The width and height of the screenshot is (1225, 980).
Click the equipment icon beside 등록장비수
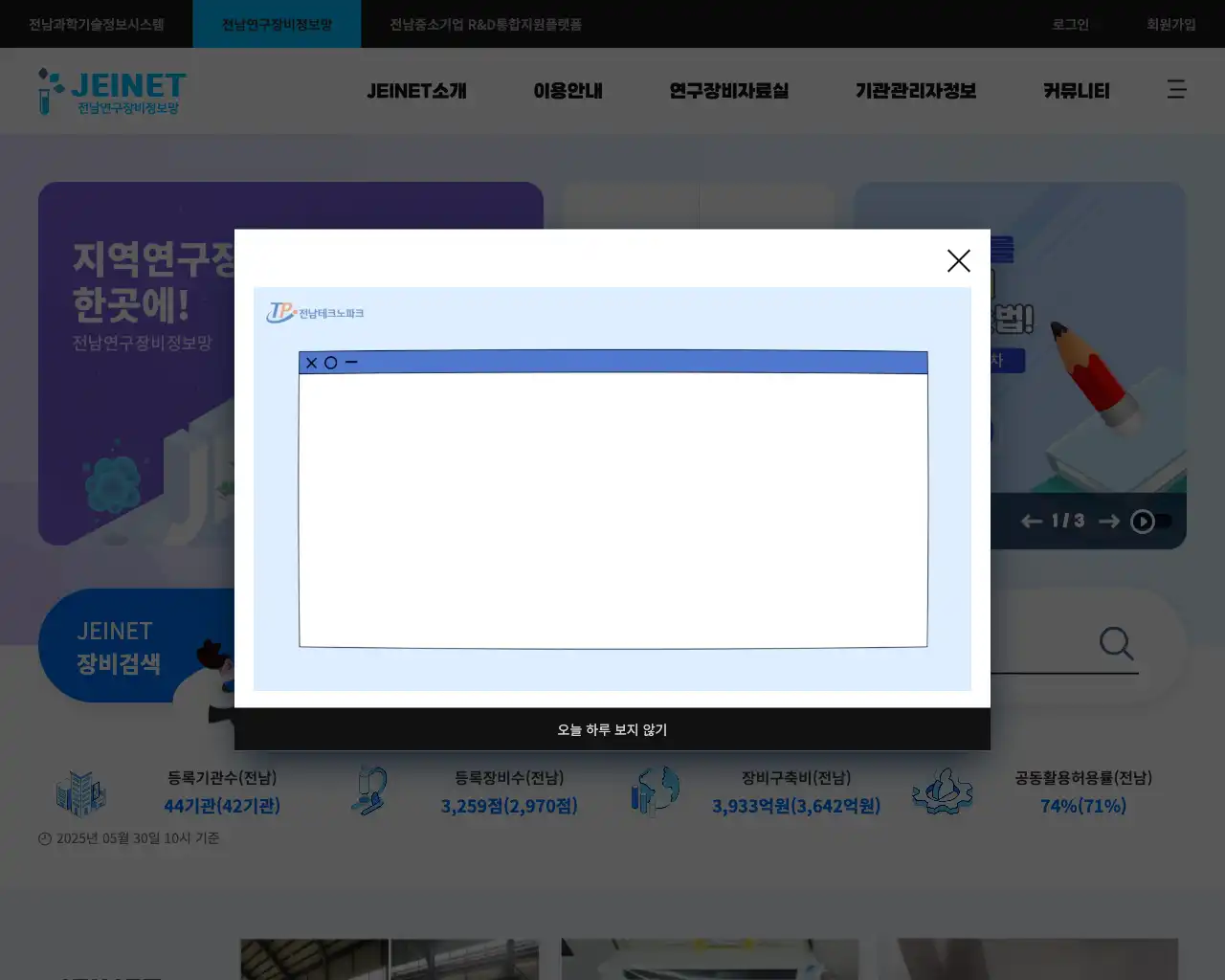click(x=370, y=791)
